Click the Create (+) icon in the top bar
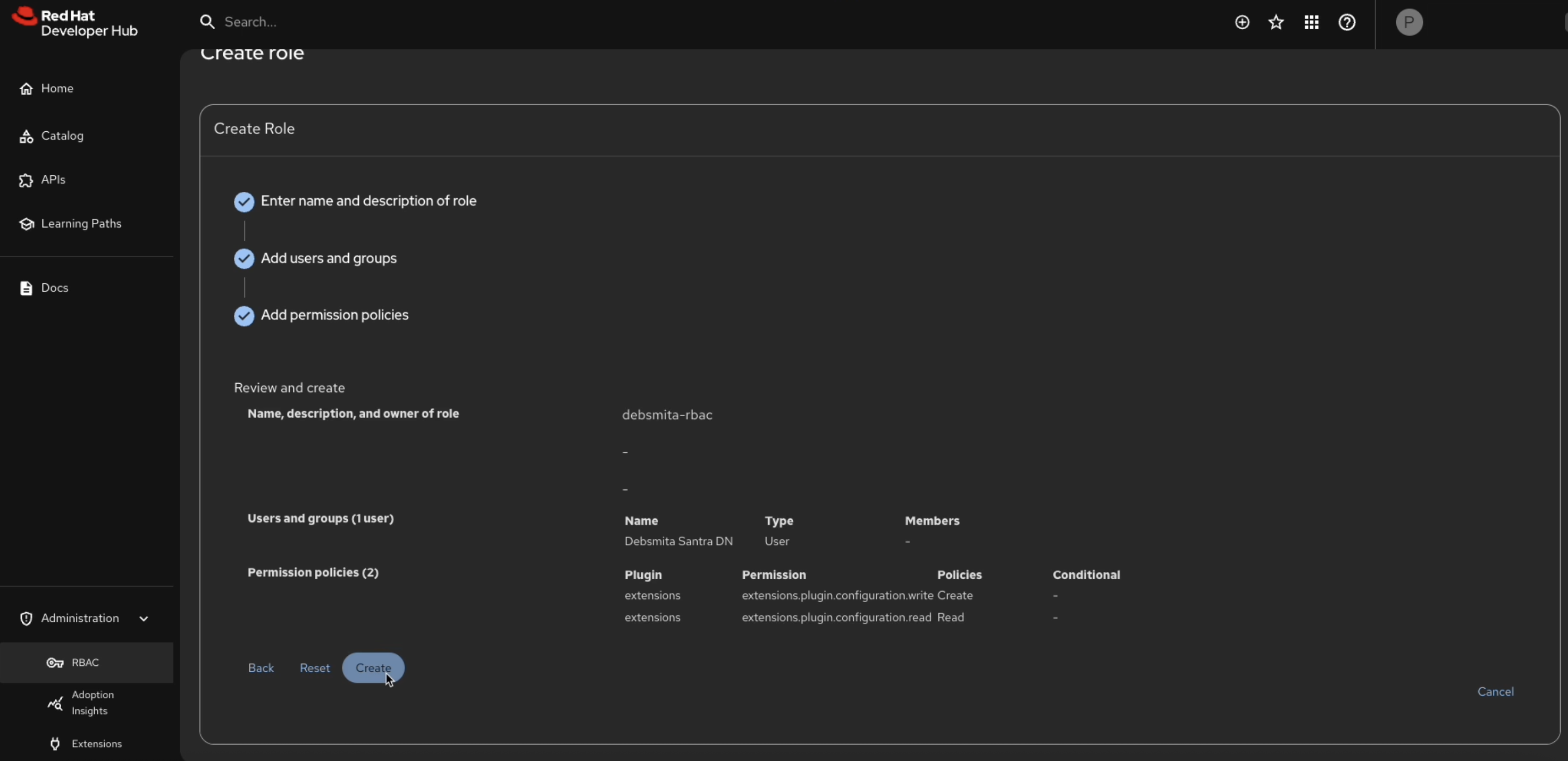1568x761 pixels. pyautogui.click(x=1243, y=22)
